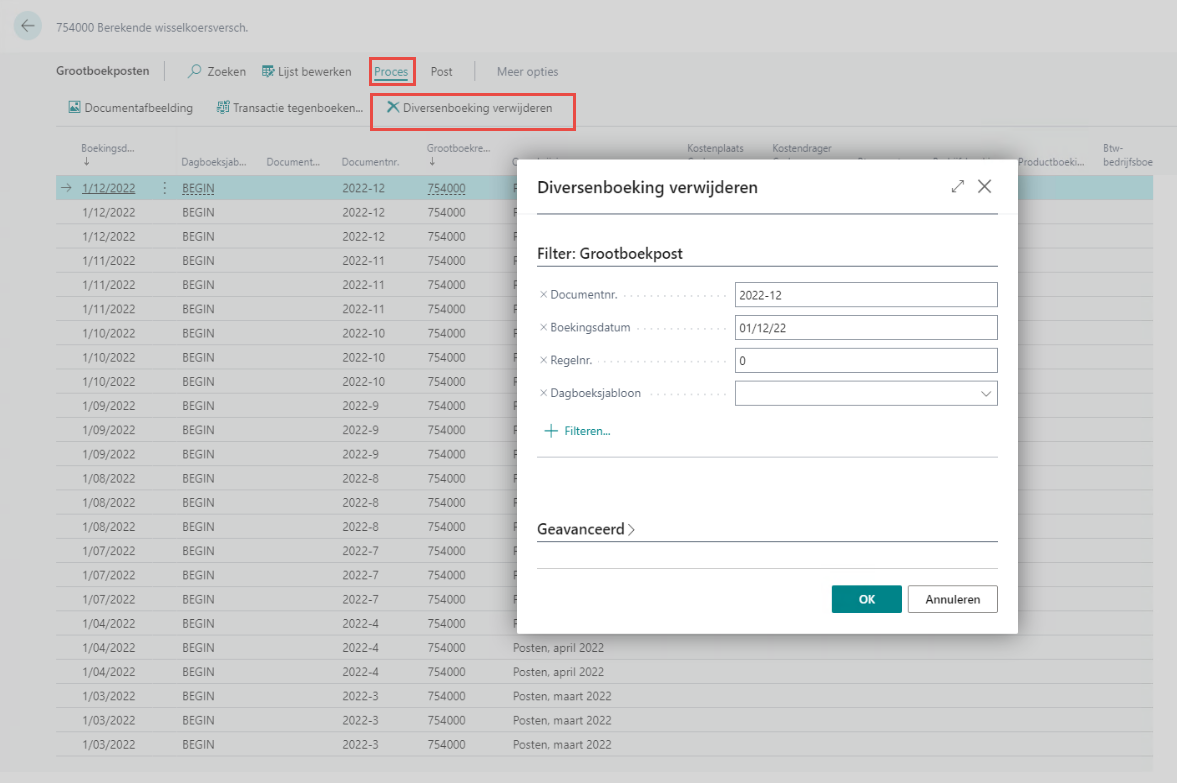The width and height of the screenshot is (1177, 783).
Task: Click the Zoeken search icon
Action: click(195, 72)
